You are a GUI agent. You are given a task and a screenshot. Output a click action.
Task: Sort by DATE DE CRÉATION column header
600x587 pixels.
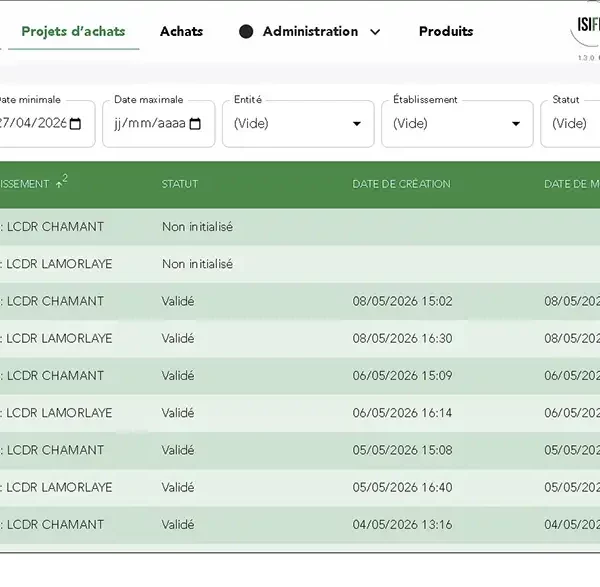[x=401, y=184]
